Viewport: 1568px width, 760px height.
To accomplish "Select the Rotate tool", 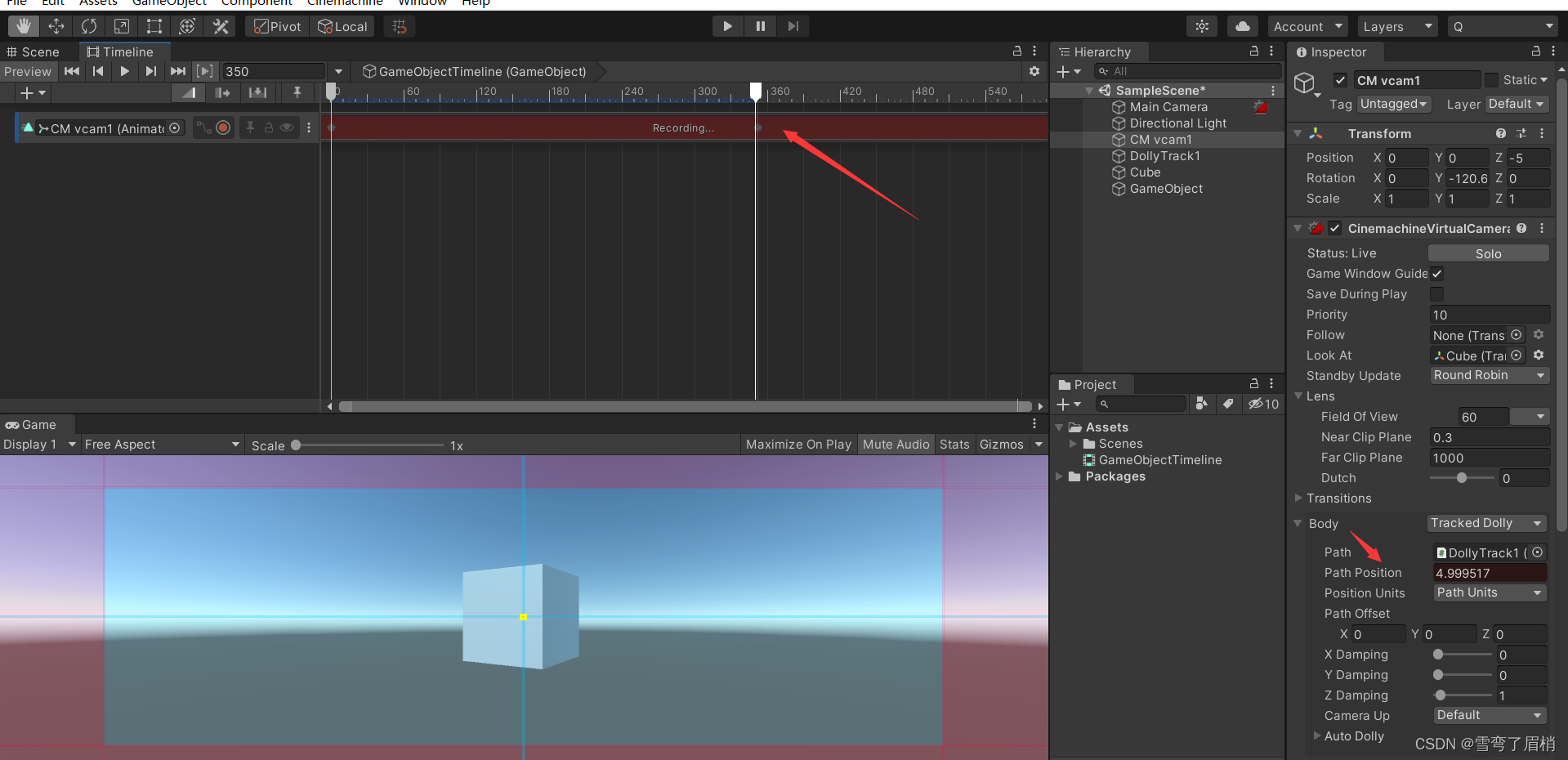I will [x=88, y=25].
